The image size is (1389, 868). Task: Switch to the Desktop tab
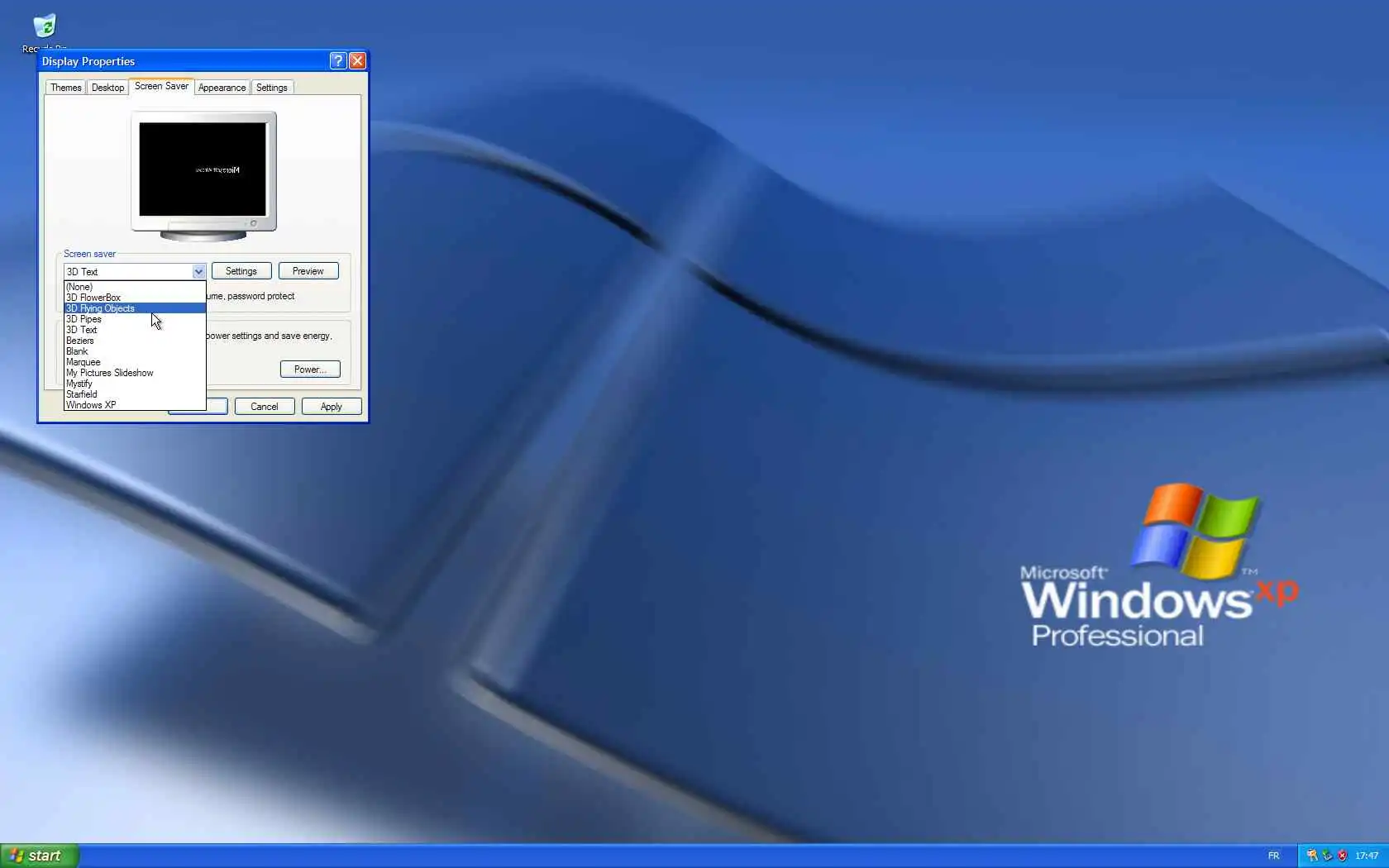[x=107, y=88]
